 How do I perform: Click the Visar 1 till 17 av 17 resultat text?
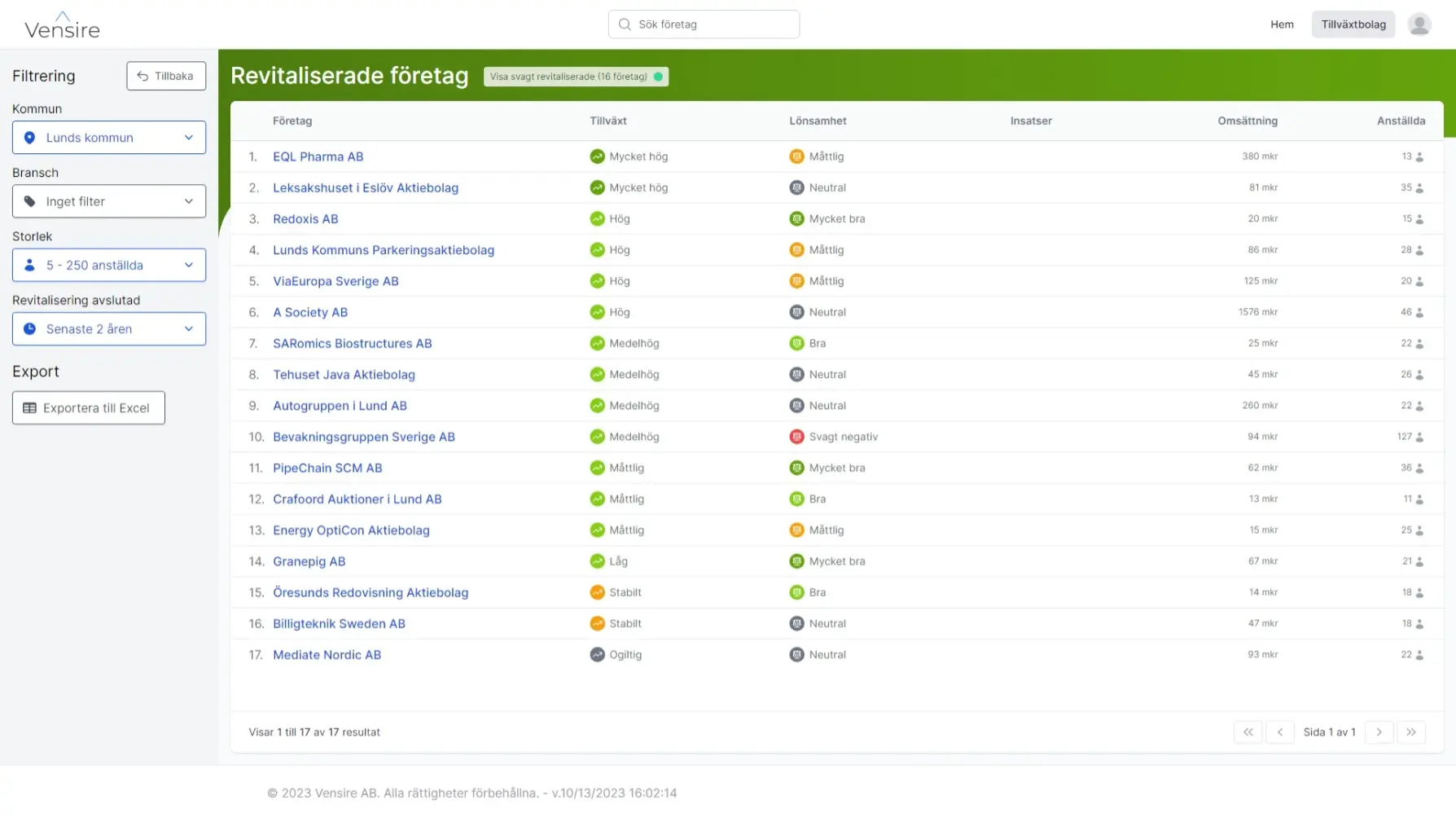[x=314, y=732]
